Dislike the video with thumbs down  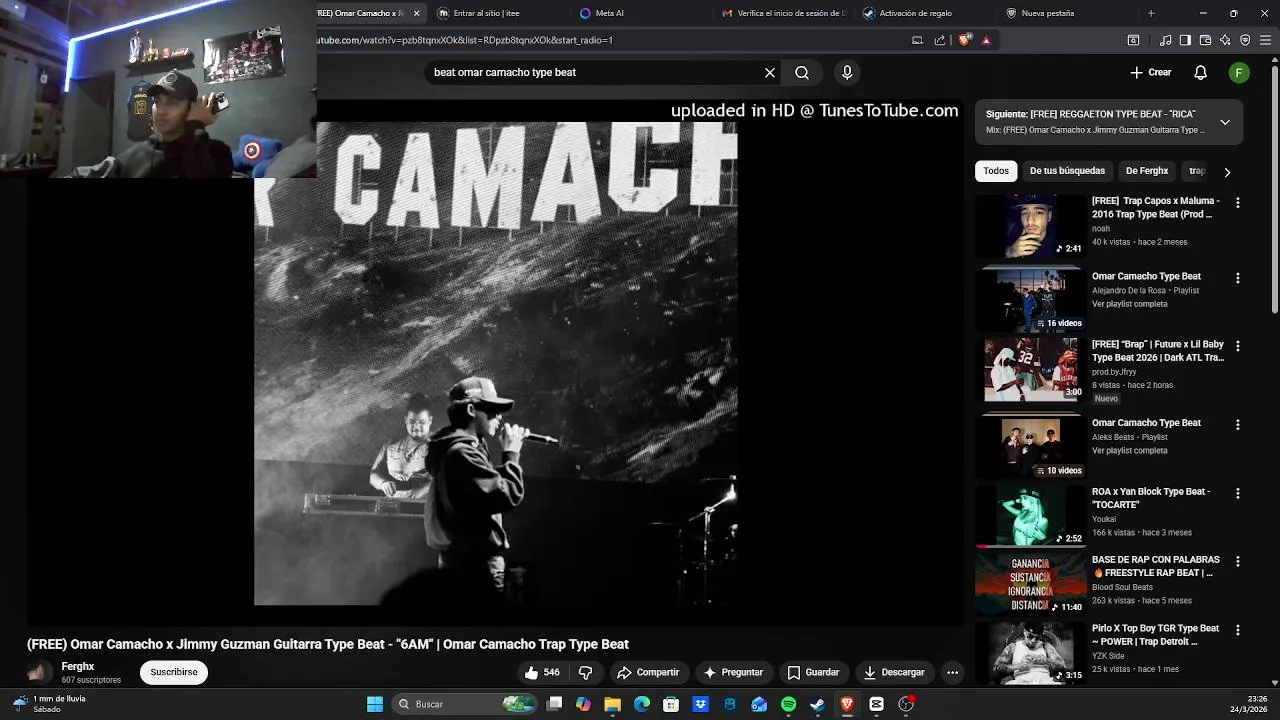pyautogui.click(x=586, y=673)
